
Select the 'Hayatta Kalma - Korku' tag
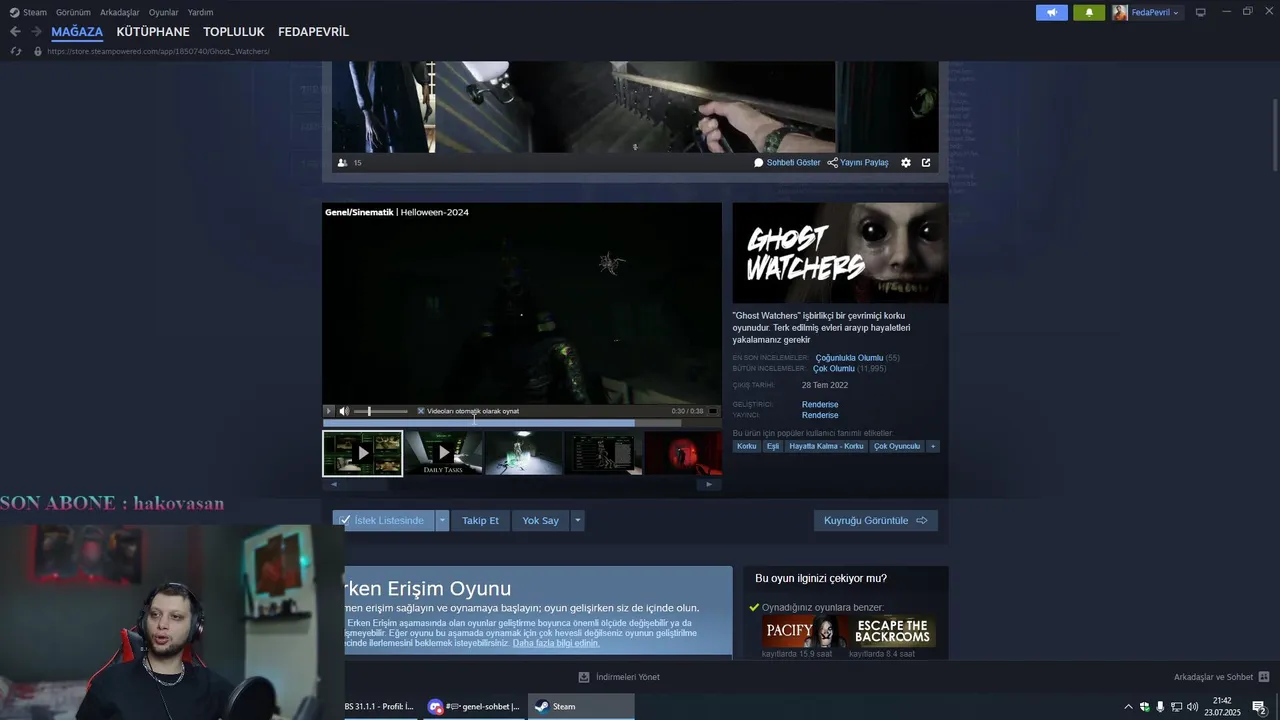[x=826, y=446]
